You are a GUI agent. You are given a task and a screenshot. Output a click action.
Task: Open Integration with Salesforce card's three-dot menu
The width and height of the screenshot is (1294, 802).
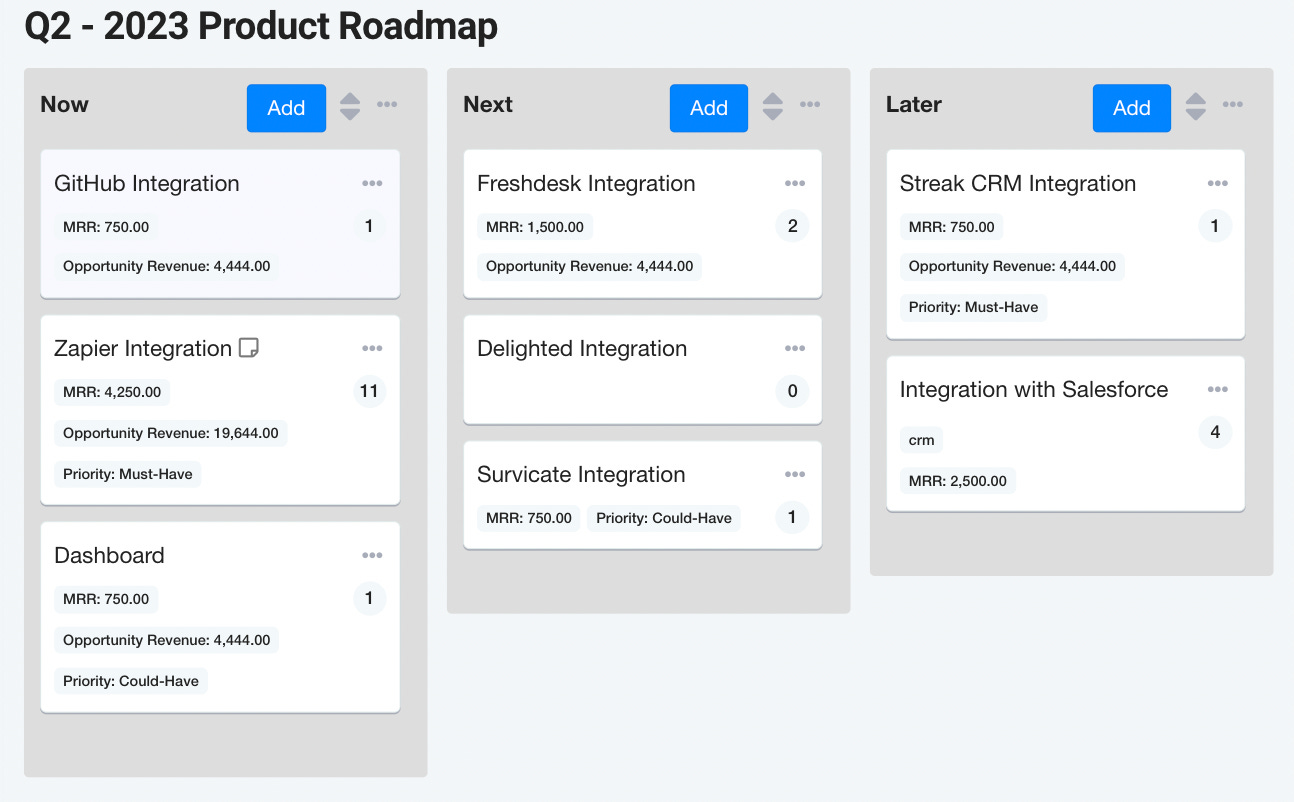click(x=1217, y=389)
